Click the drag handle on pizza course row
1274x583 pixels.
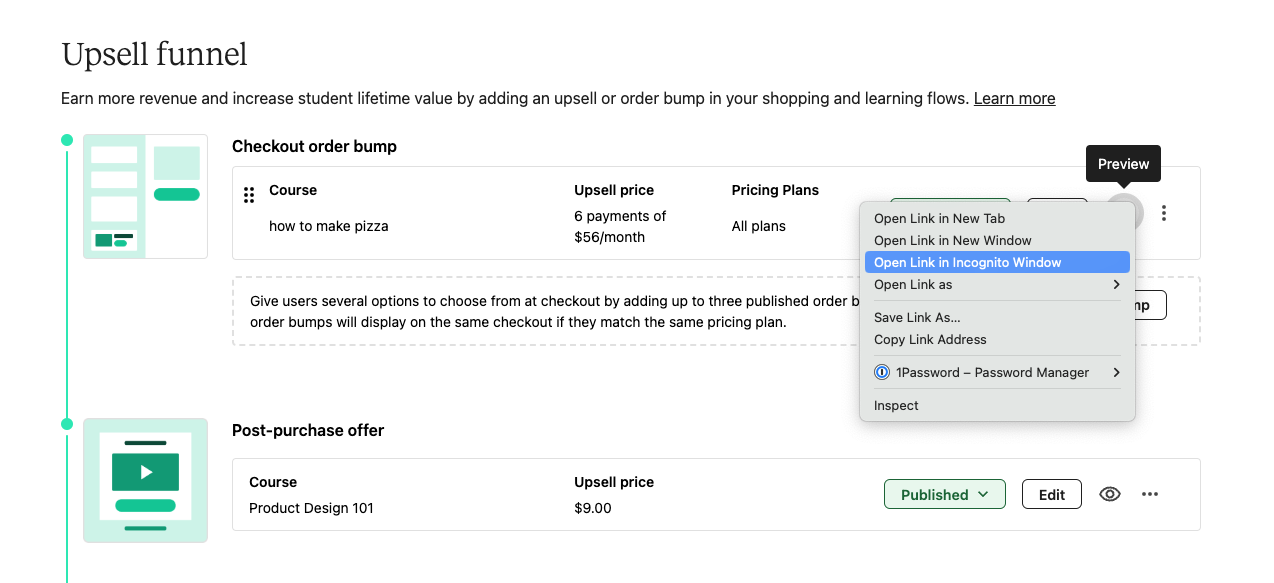click(x=249, y=195)
